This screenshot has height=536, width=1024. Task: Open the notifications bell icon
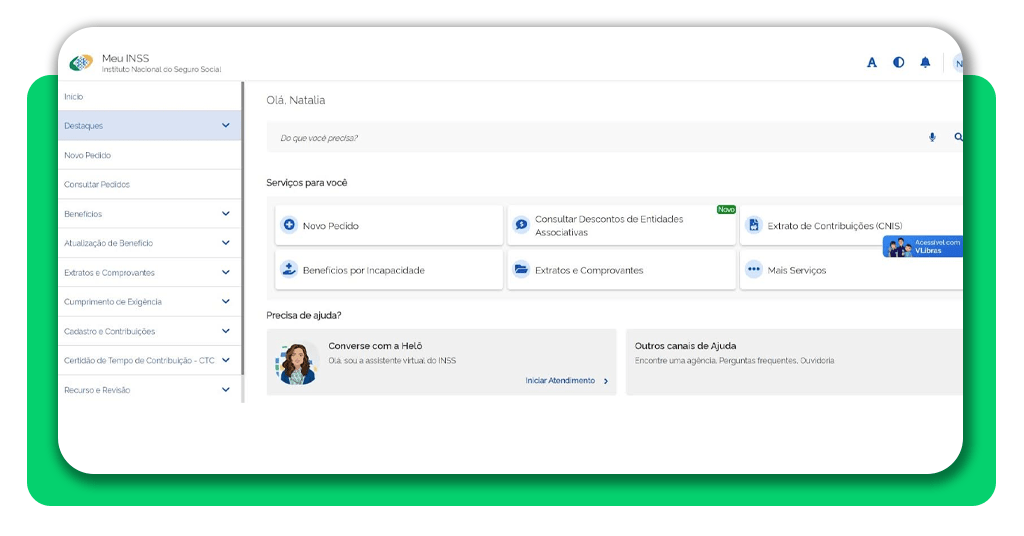(x=925, y=63)
